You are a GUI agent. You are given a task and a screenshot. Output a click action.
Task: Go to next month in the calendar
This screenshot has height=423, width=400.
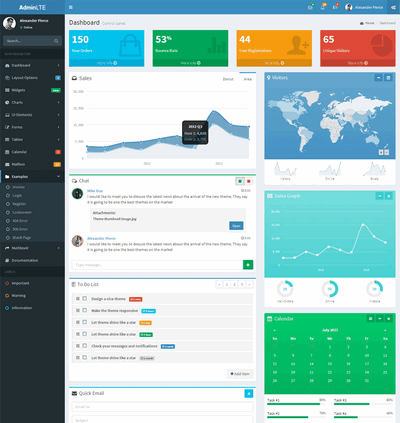tap(385, 330)
